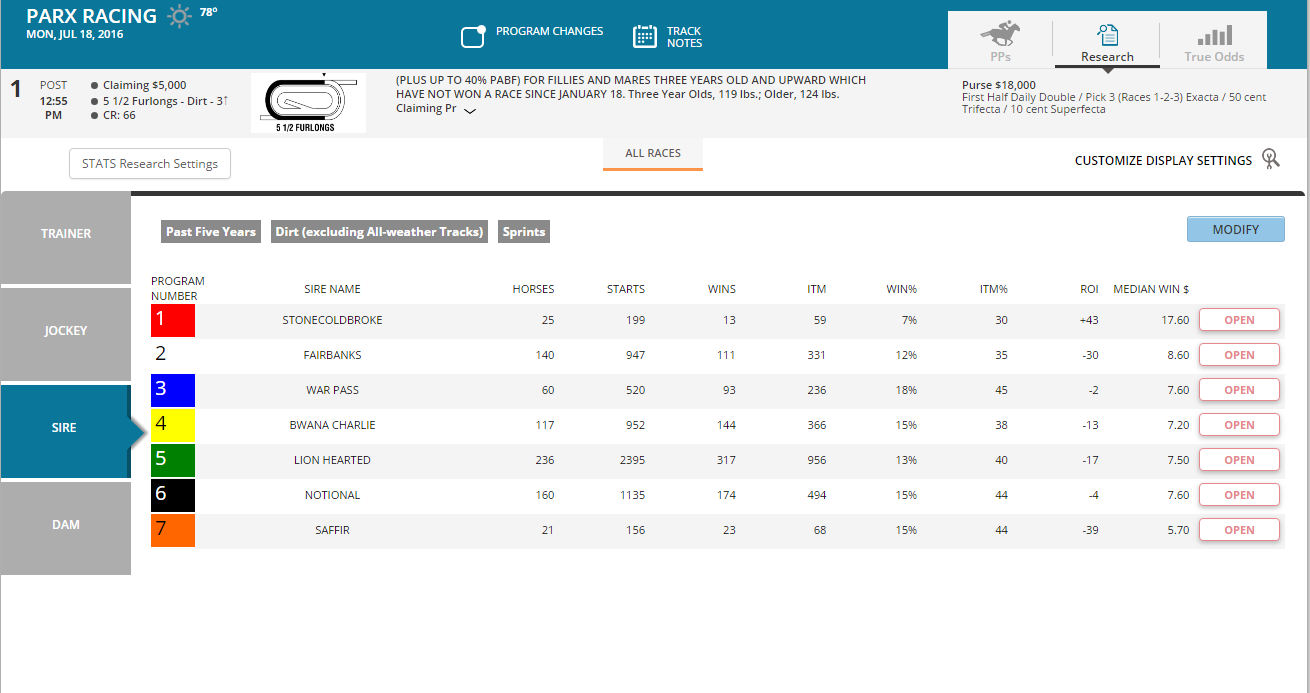Image resolution: width=1310 pixels, height=693 pixels.
Task: Open STONECOLDBROKE sire details
Action: 1239,320
